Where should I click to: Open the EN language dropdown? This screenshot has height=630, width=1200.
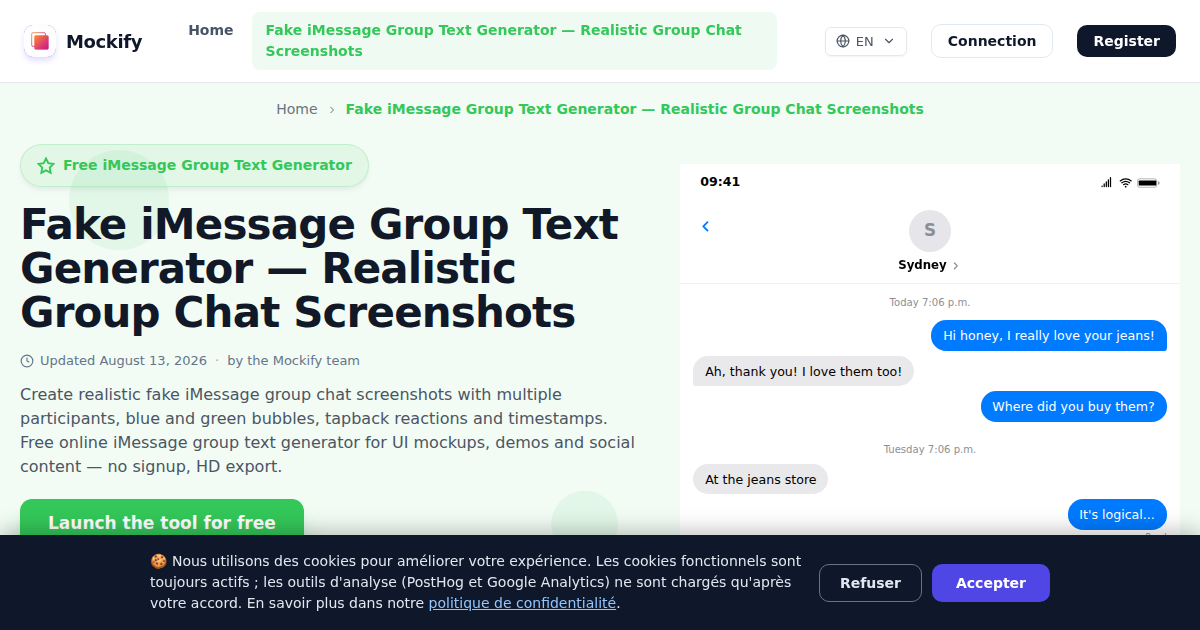point(866,41)
